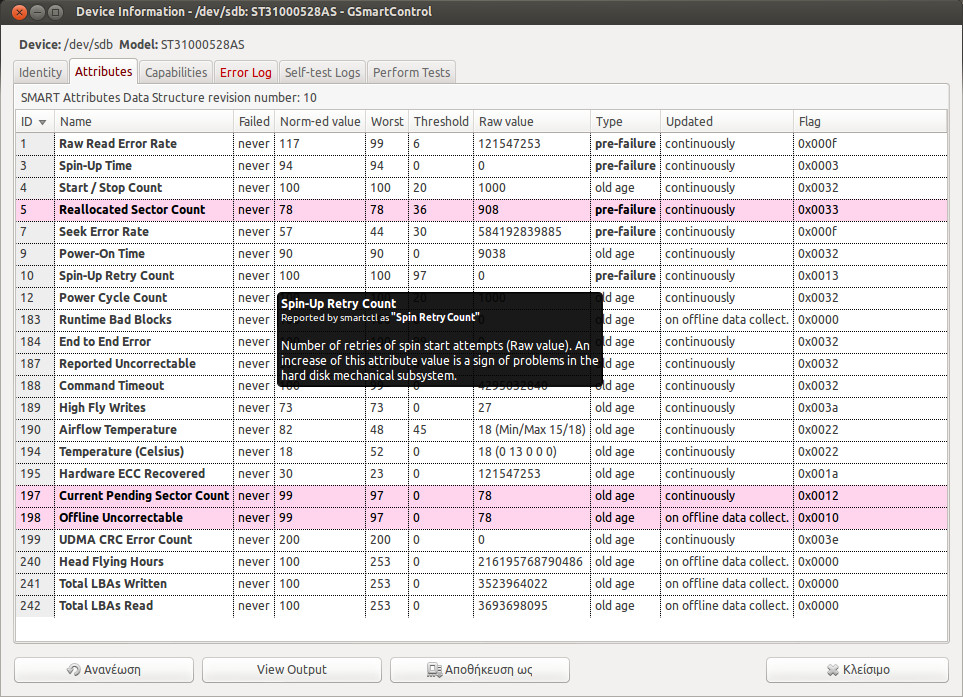
Task: Select the Hardware ECC Recovered row
Action: pos(482,474)
